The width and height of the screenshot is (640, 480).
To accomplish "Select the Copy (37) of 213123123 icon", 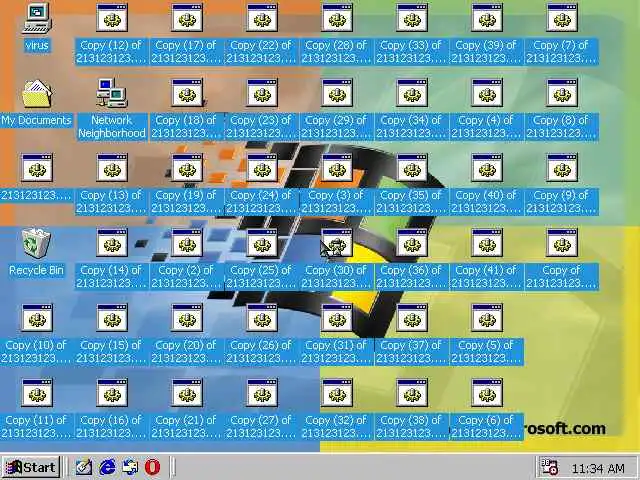I will click(x=412, y=318).
